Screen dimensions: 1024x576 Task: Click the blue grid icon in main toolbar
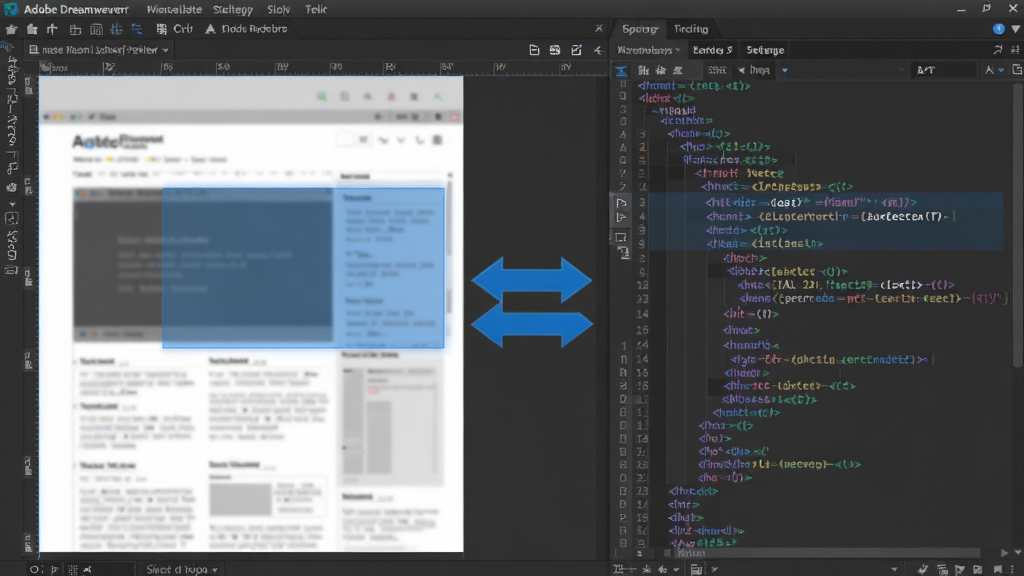pos(116,29)
